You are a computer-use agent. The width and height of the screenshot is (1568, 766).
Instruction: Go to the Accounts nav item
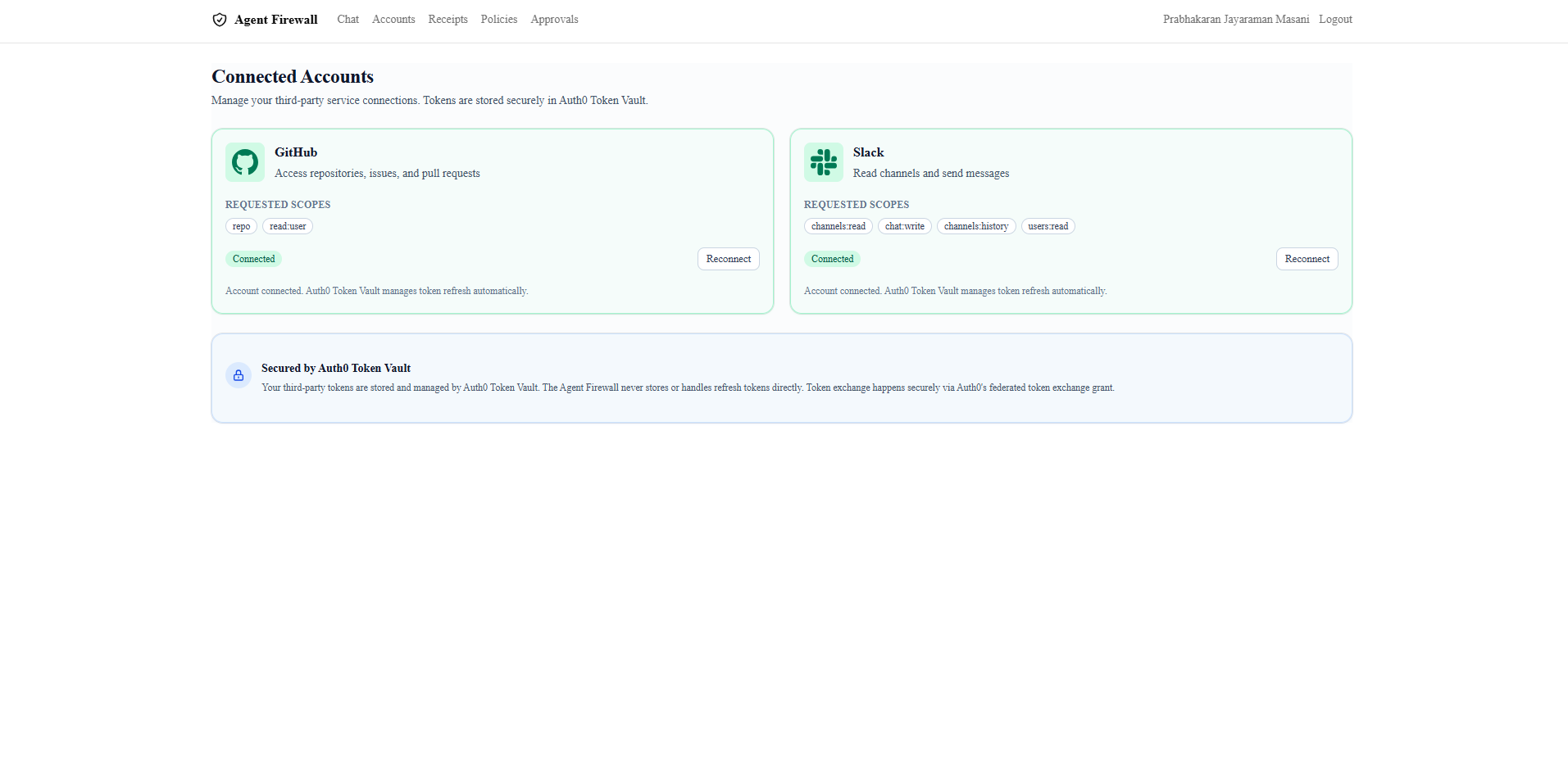(393, 20)
